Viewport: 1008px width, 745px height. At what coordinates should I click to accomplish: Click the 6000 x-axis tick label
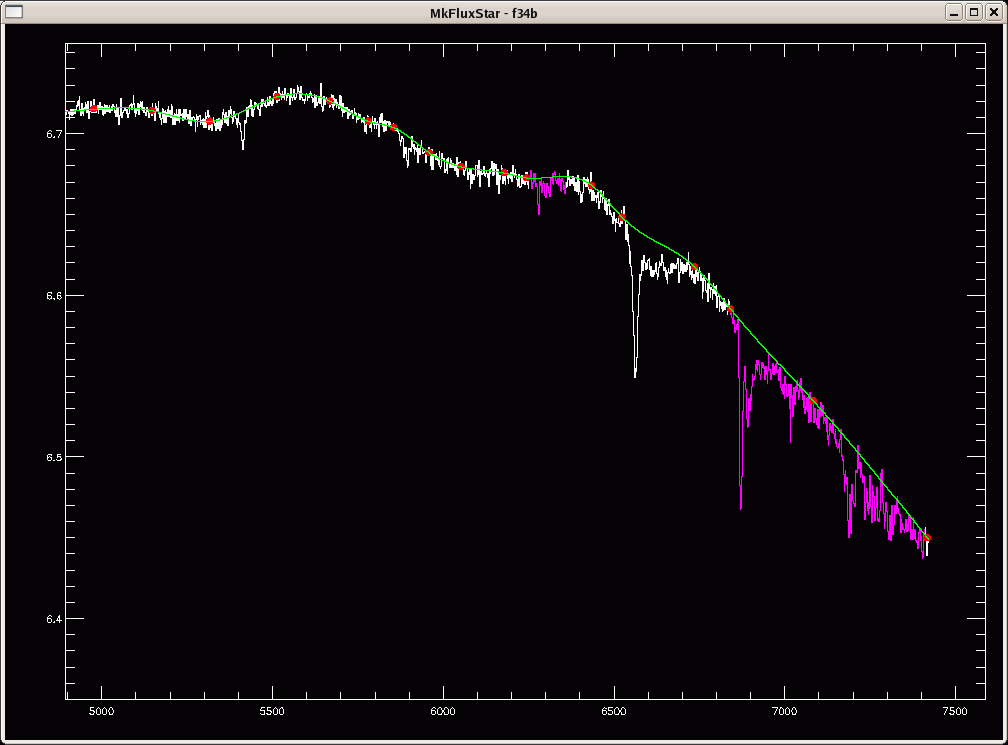(443, 711)
